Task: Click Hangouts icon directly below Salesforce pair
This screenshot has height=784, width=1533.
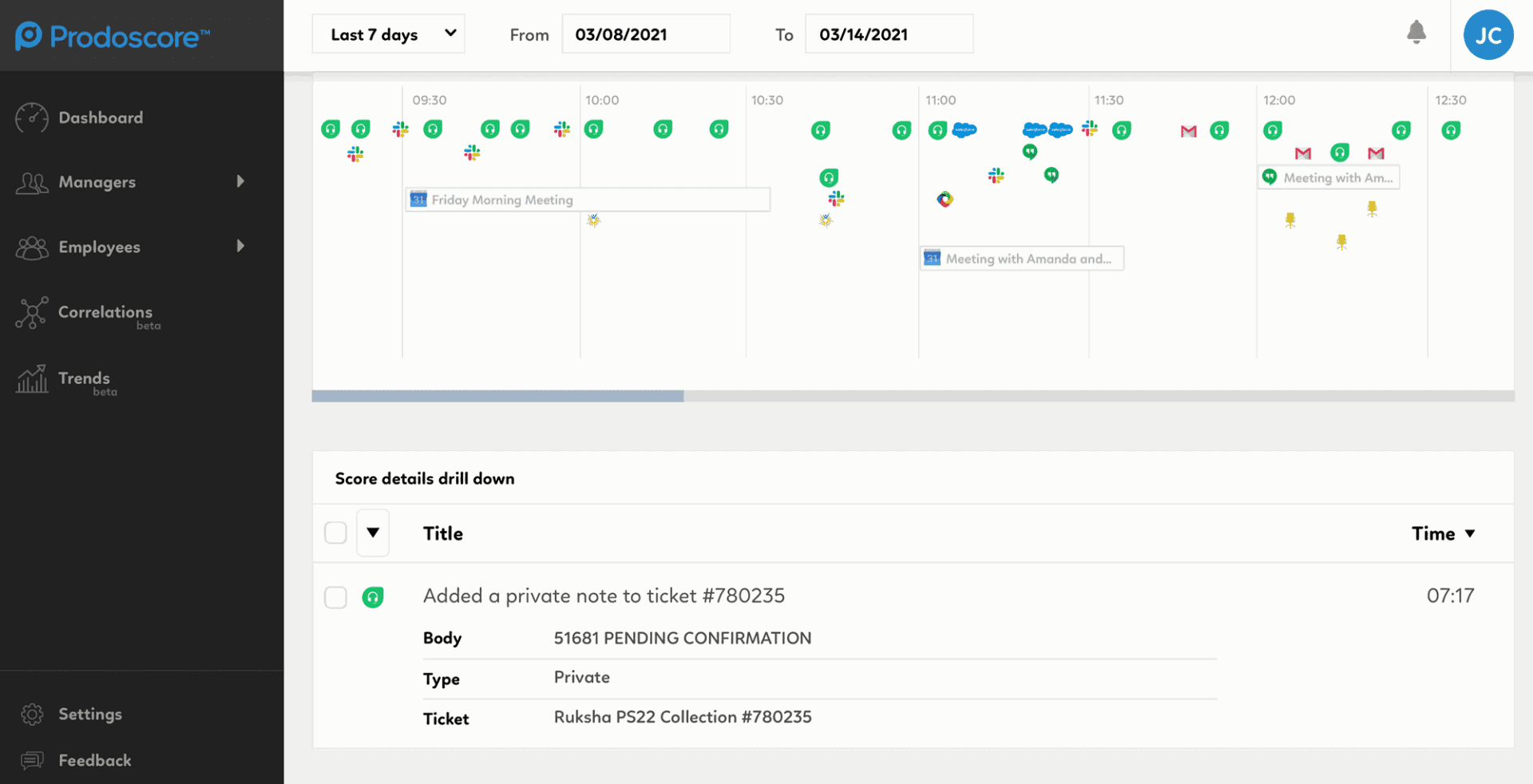Action: (x=1030, y=152)
